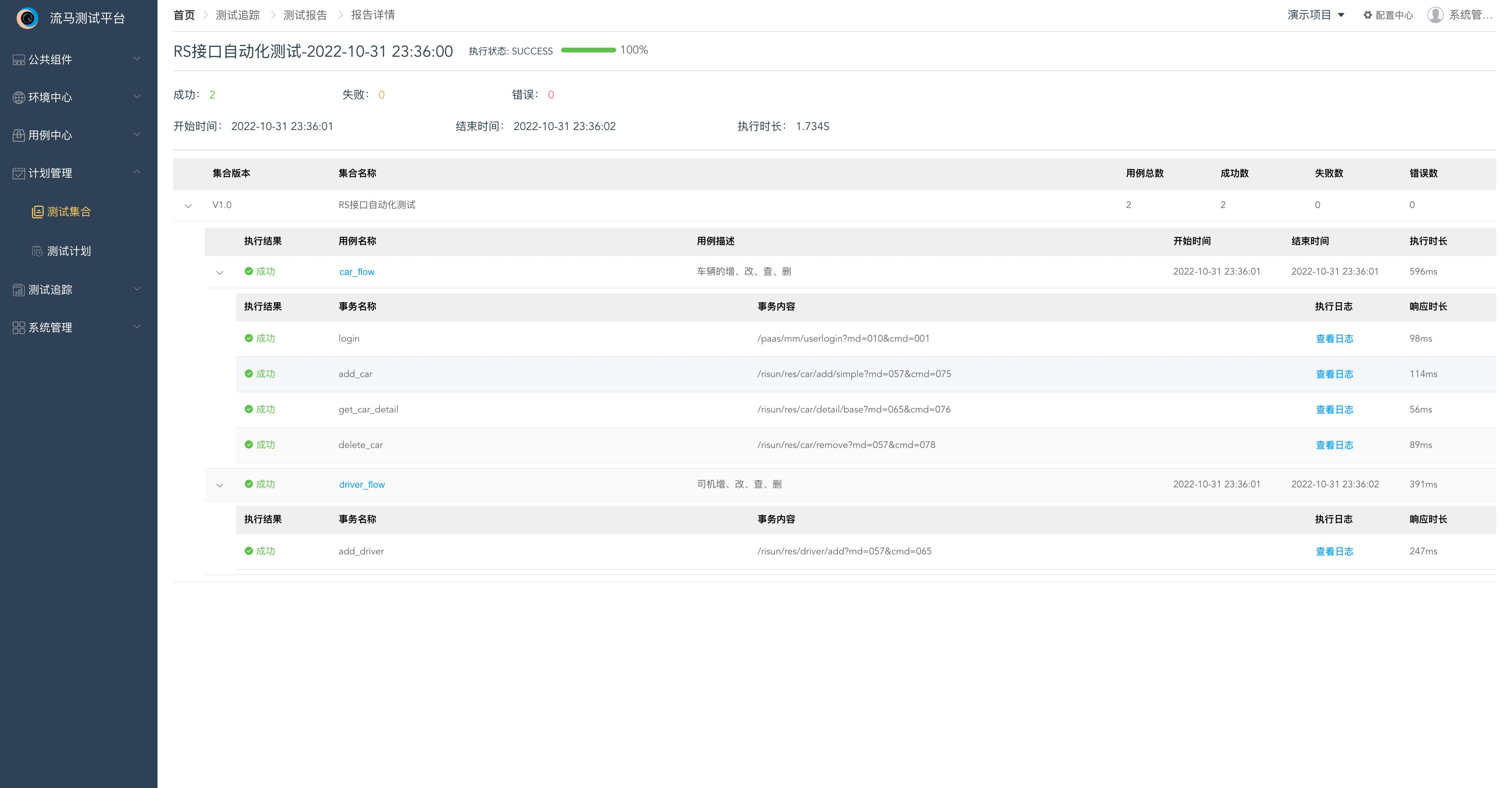Go to 测试报告 in the breadcrumb

(x=305, y=15)
